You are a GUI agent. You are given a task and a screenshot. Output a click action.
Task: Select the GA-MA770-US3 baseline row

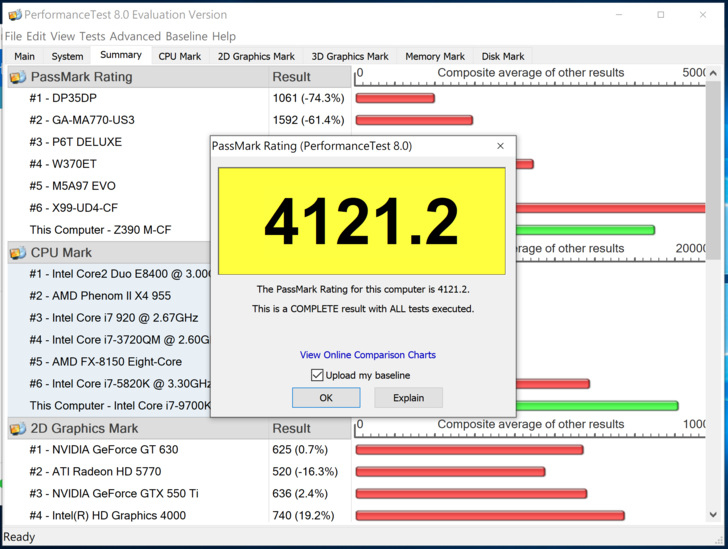[90, 120]
